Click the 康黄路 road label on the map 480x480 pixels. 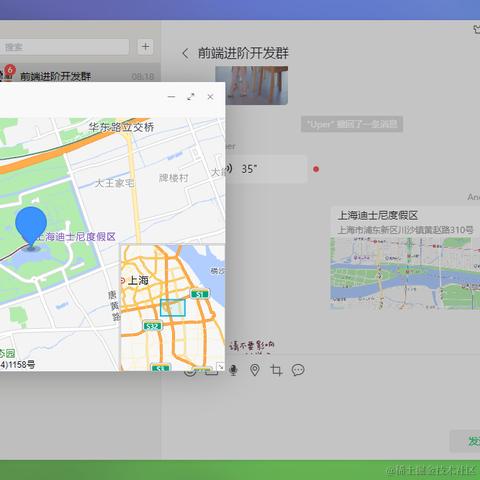coord(114,306)
